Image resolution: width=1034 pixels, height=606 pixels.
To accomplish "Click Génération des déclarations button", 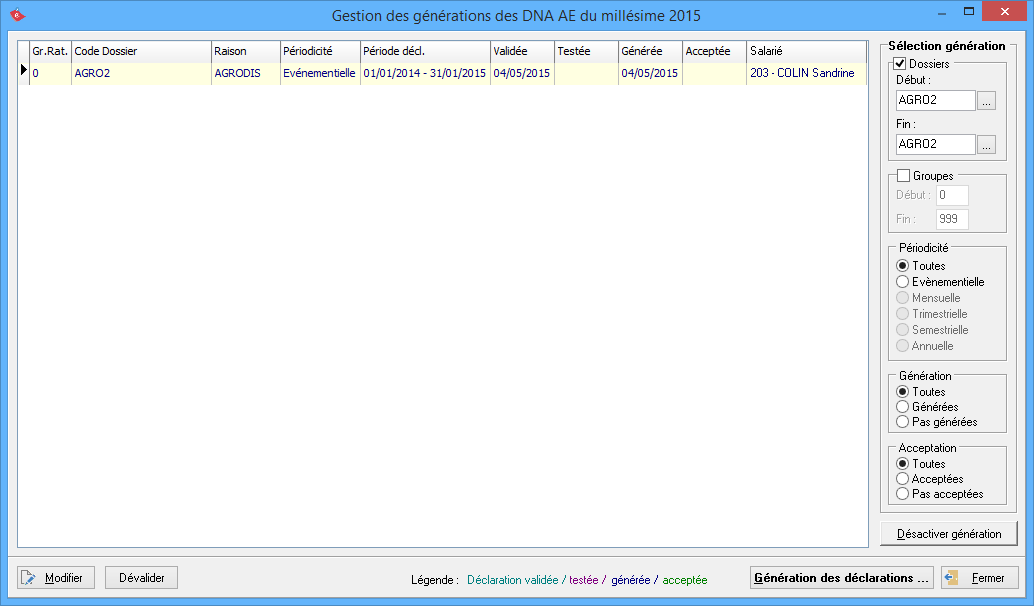I will click(x=841, y=578).
